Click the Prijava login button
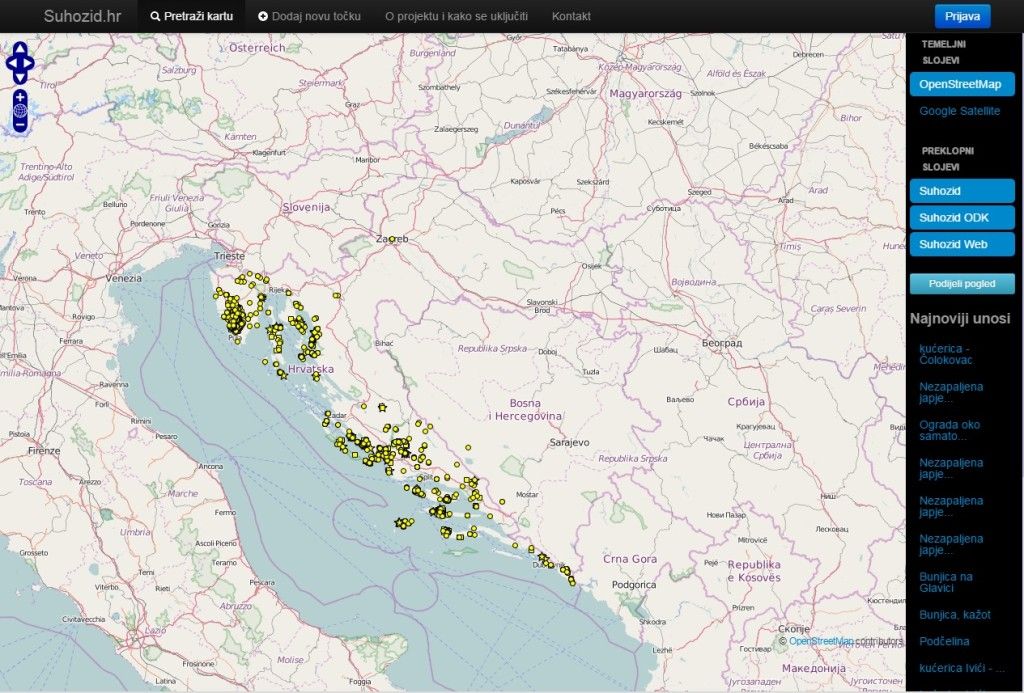Image resolution: width=1024 pixels, height=693 pixels. [x=962, y=16]
